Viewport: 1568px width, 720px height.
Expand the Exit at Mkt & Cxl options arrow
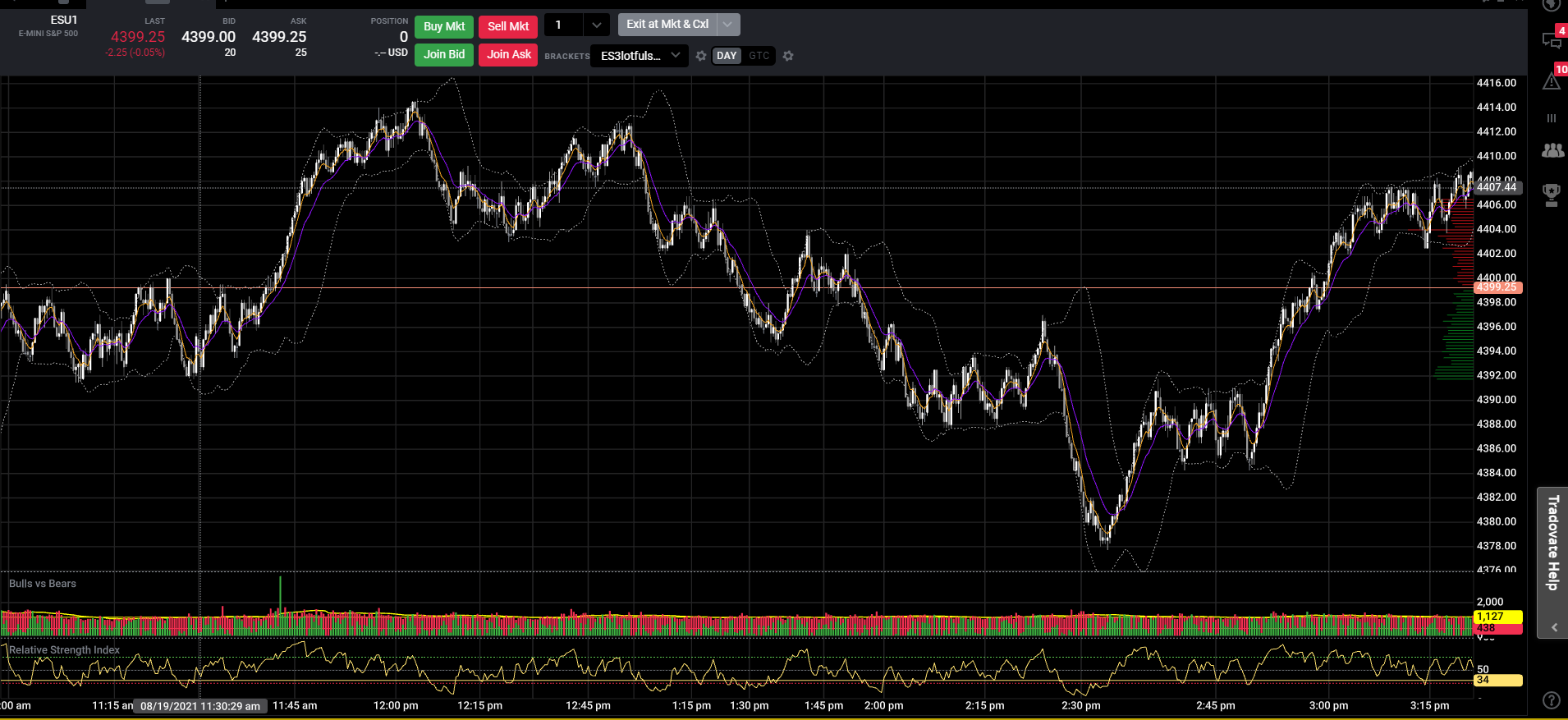[727, 25]
